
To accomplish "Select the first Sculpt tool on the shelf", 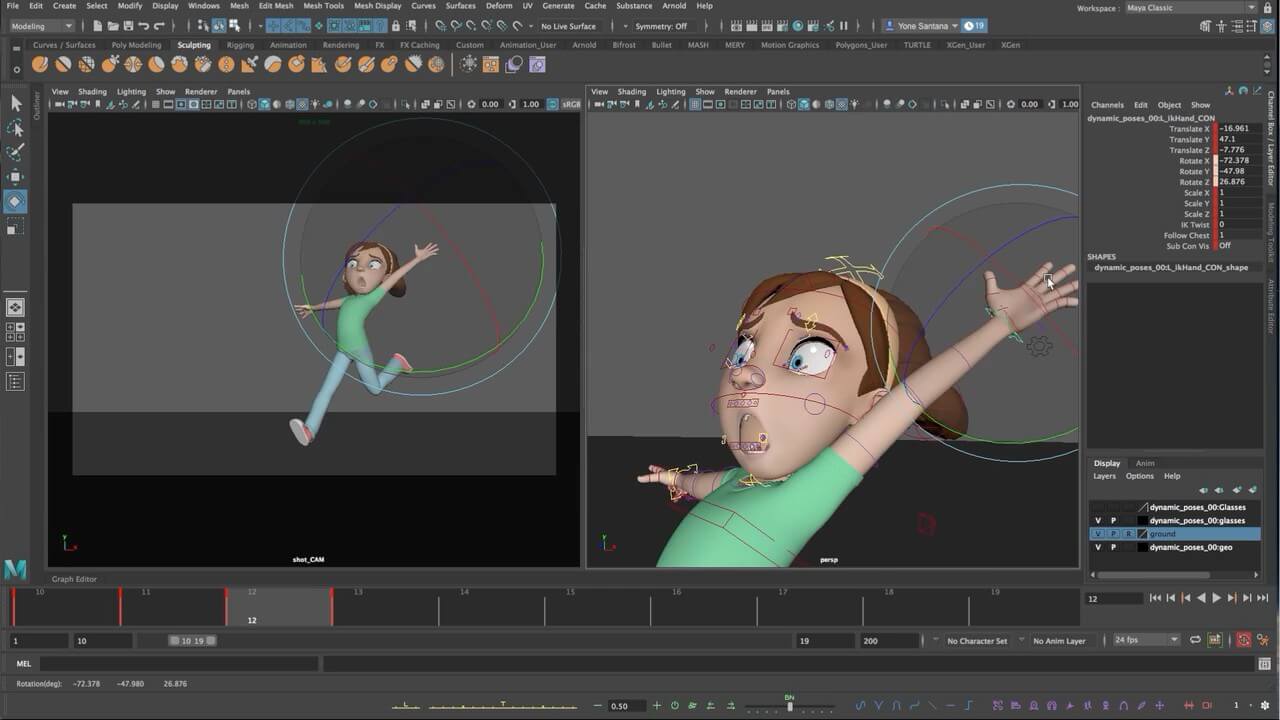I will 40,64.
